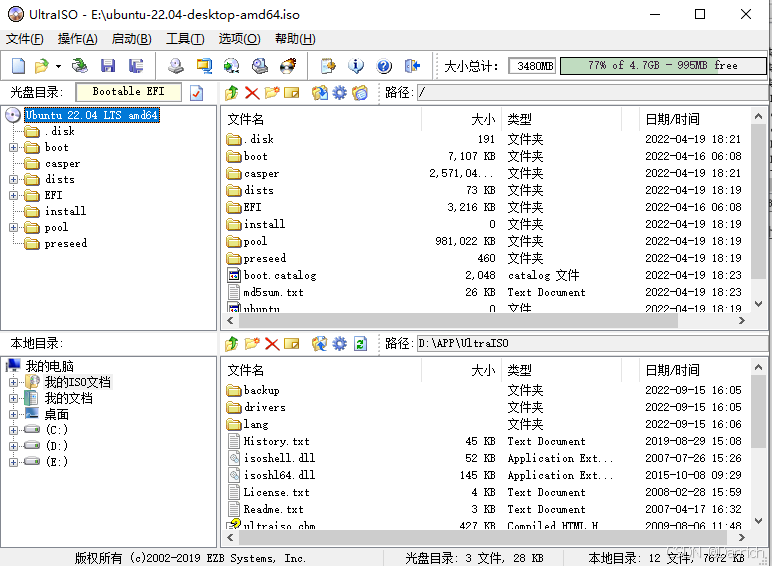
Task: Select casper folder in disc tree
Action: [x=62, y=163]
